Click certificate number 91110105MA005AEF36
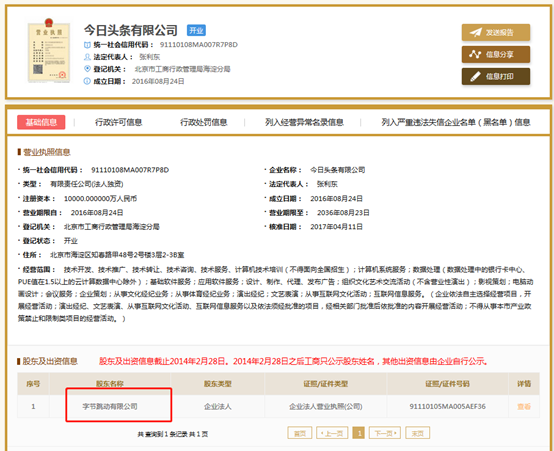 tap(447, 406)
